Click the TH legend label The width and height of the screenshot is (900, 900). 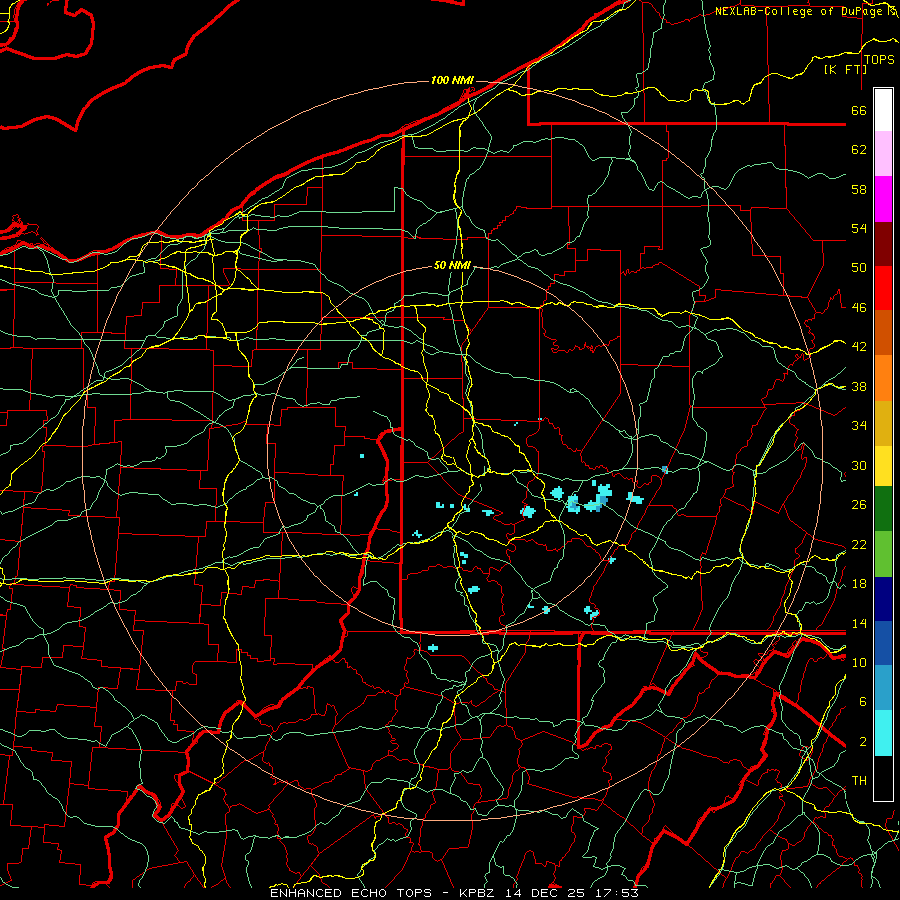point(859,780)
